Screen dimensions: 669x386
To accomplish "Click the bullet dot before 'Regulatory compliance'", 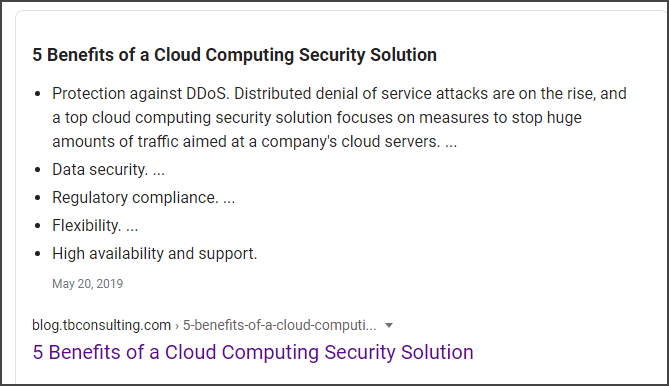I will pyautogui.click(x=38, y=198).
